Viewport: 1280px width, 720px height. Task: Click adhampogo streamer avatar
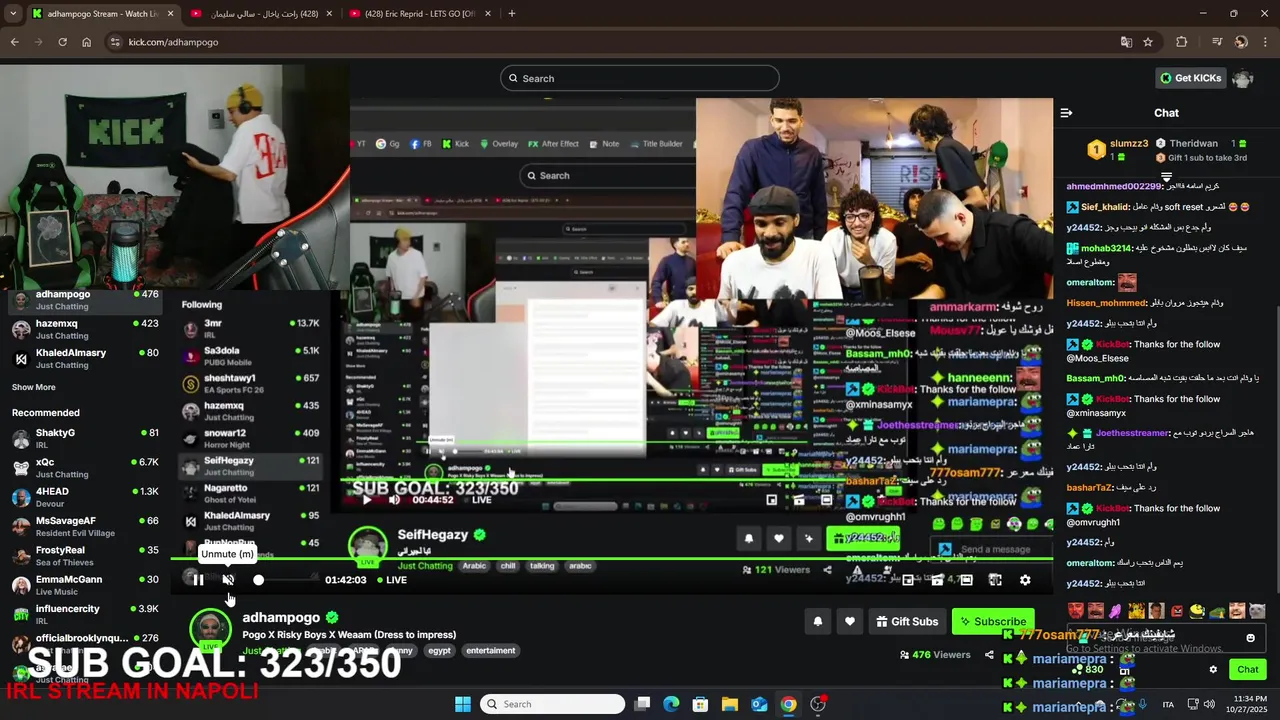(210, 628)
